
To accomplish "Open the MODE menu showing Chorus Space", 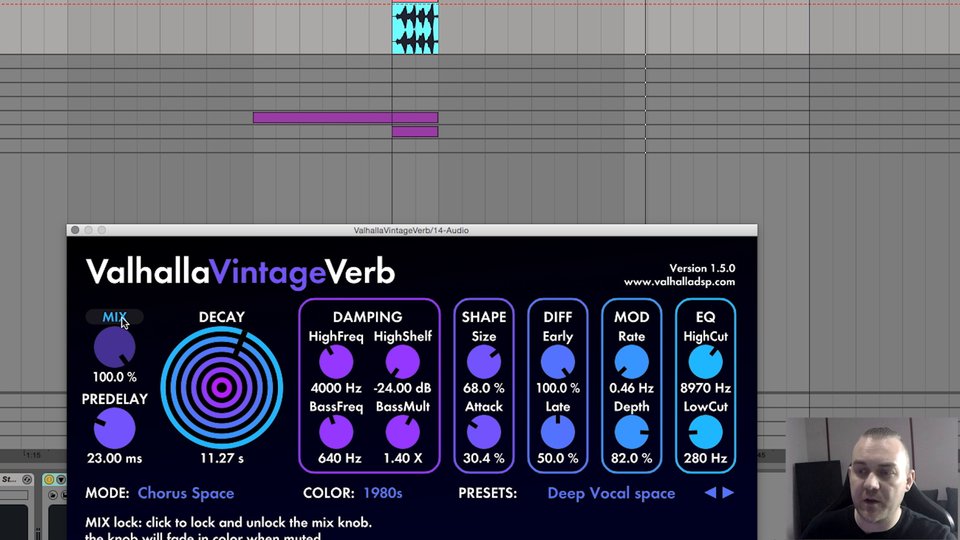I will pyautogui.click(x=186, y=493).
